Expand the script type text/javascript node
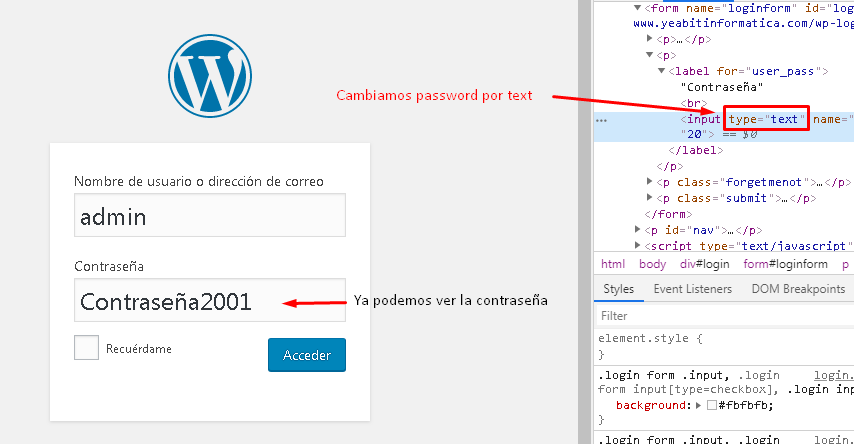The image size is (854, 444). 637,245
